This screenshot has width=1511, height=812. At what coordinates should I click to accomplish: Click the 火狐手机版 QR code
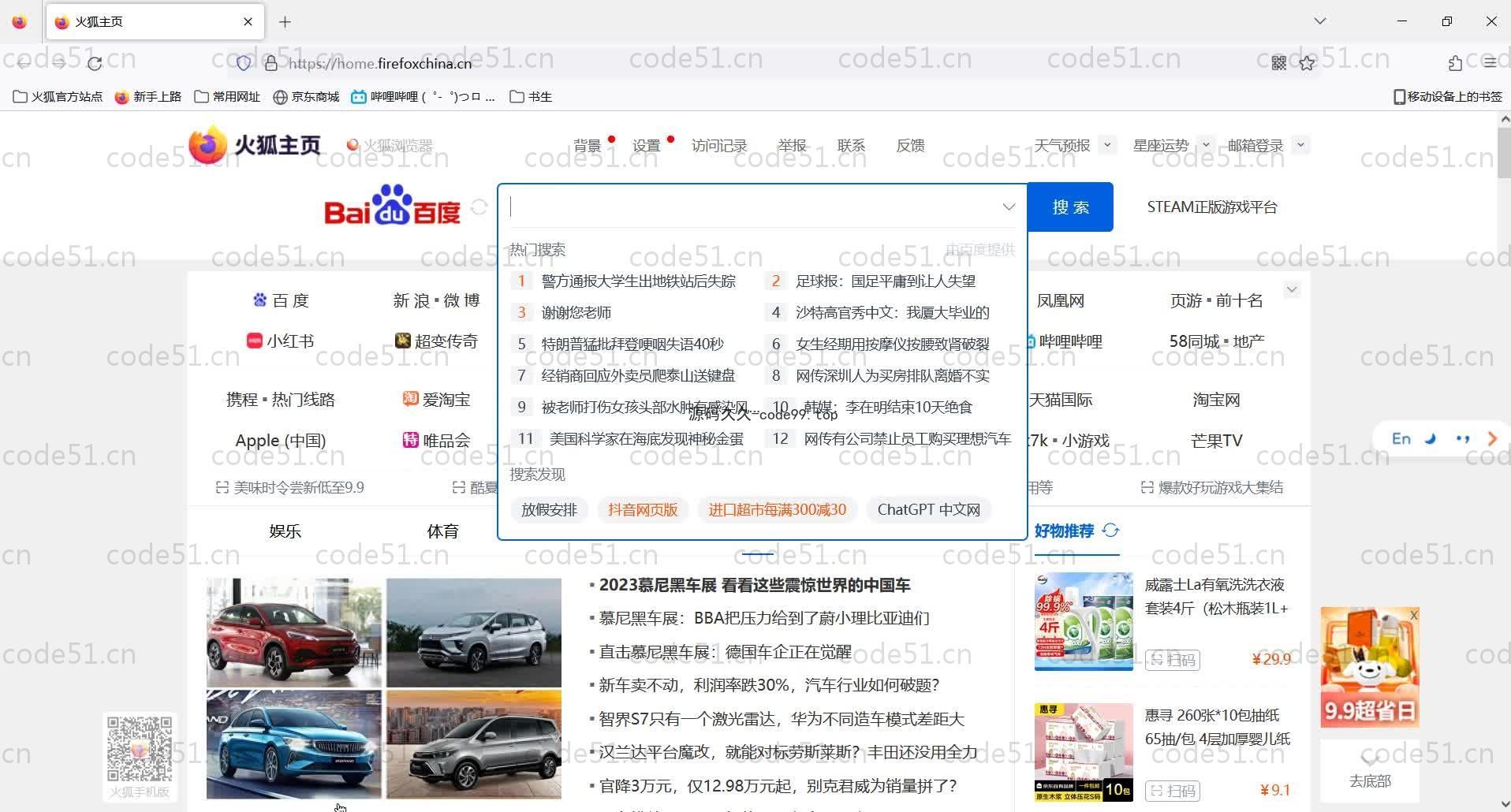[140, 749]
